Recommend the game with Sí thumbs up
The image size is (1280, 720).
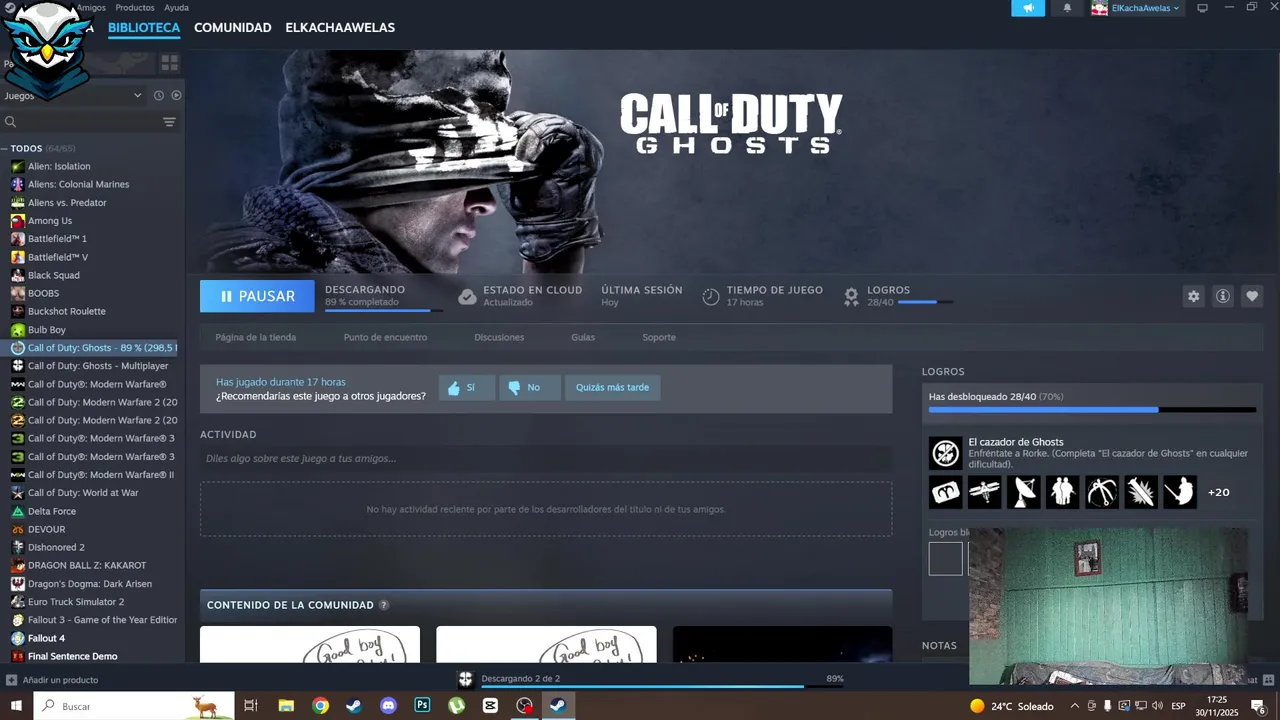tap(467, 388)
